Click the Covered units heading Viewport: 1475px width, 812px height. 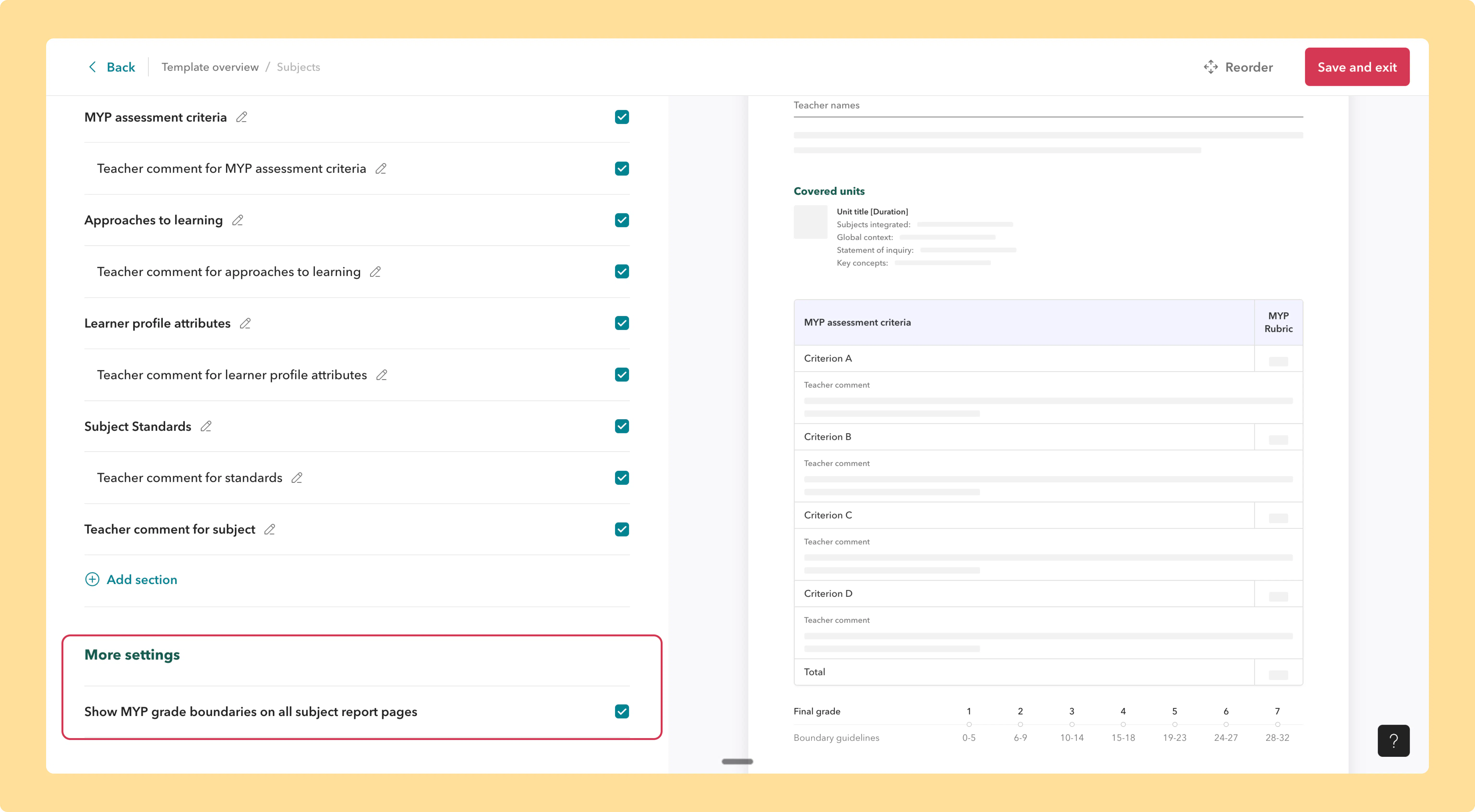tap(829, 191)
